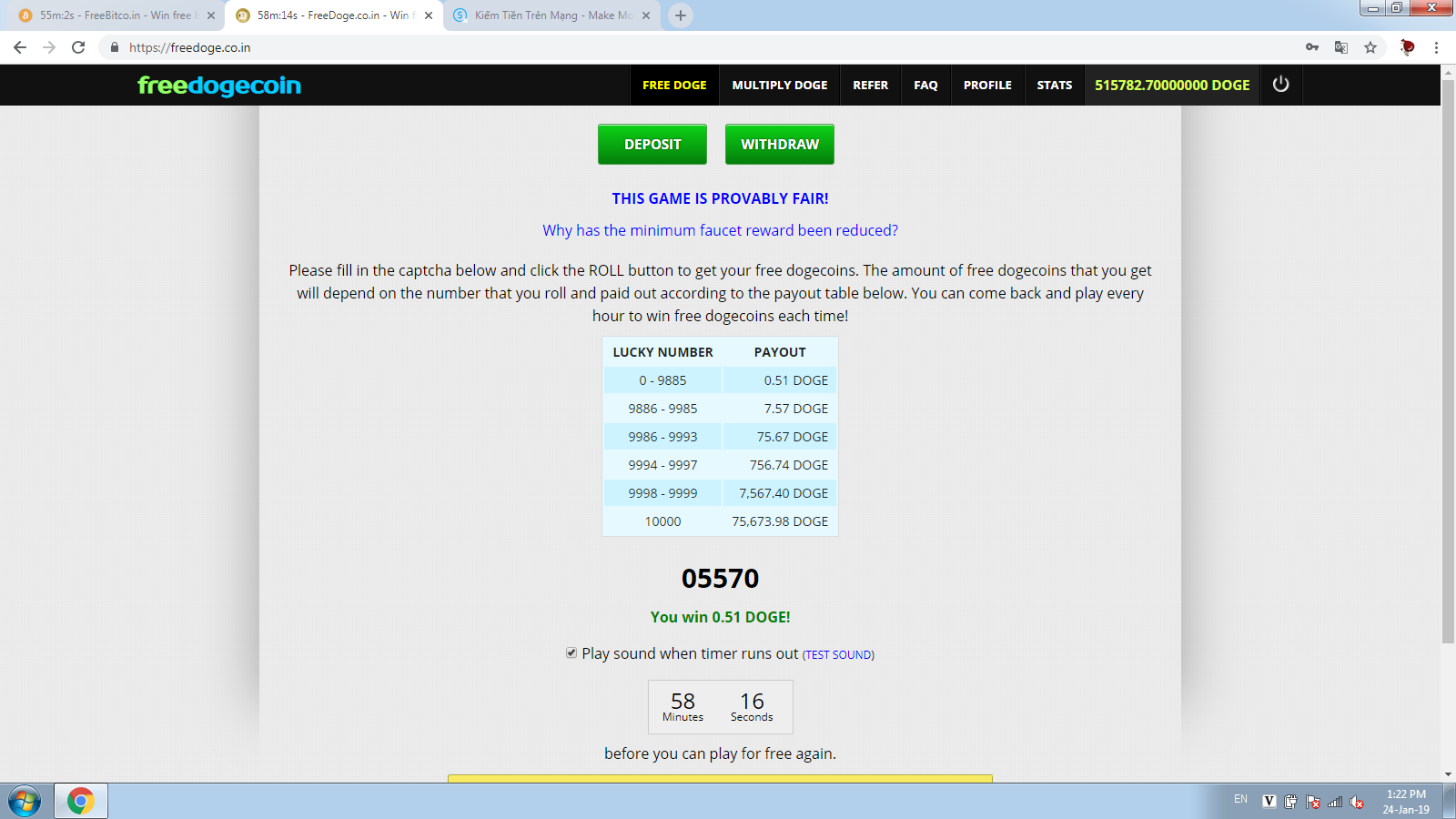Click the 'You win 0.51 DOGE!' message
Image resolution: width=1456 pixels, height=819 pixels.
pyautogui.click(x=720, y=617)
